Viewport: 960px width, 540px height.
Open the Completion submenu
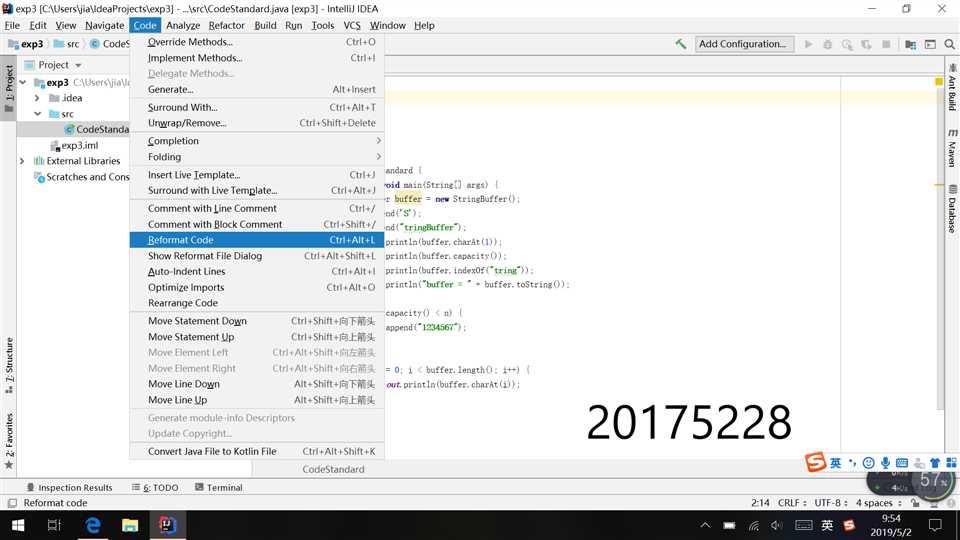click(257, 141)
